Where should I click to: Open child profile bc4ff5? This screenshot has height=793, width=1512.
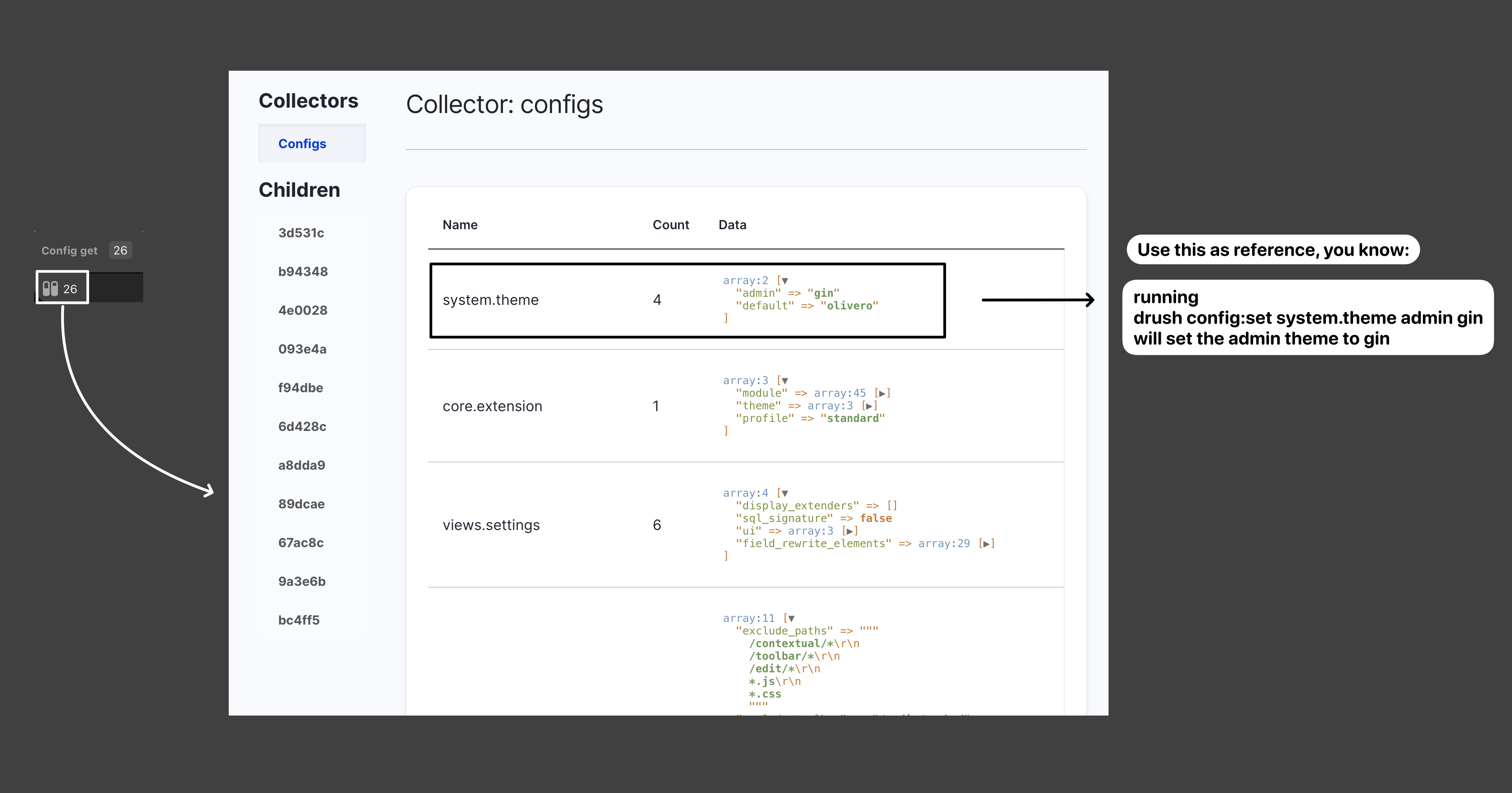coord(299,621)
